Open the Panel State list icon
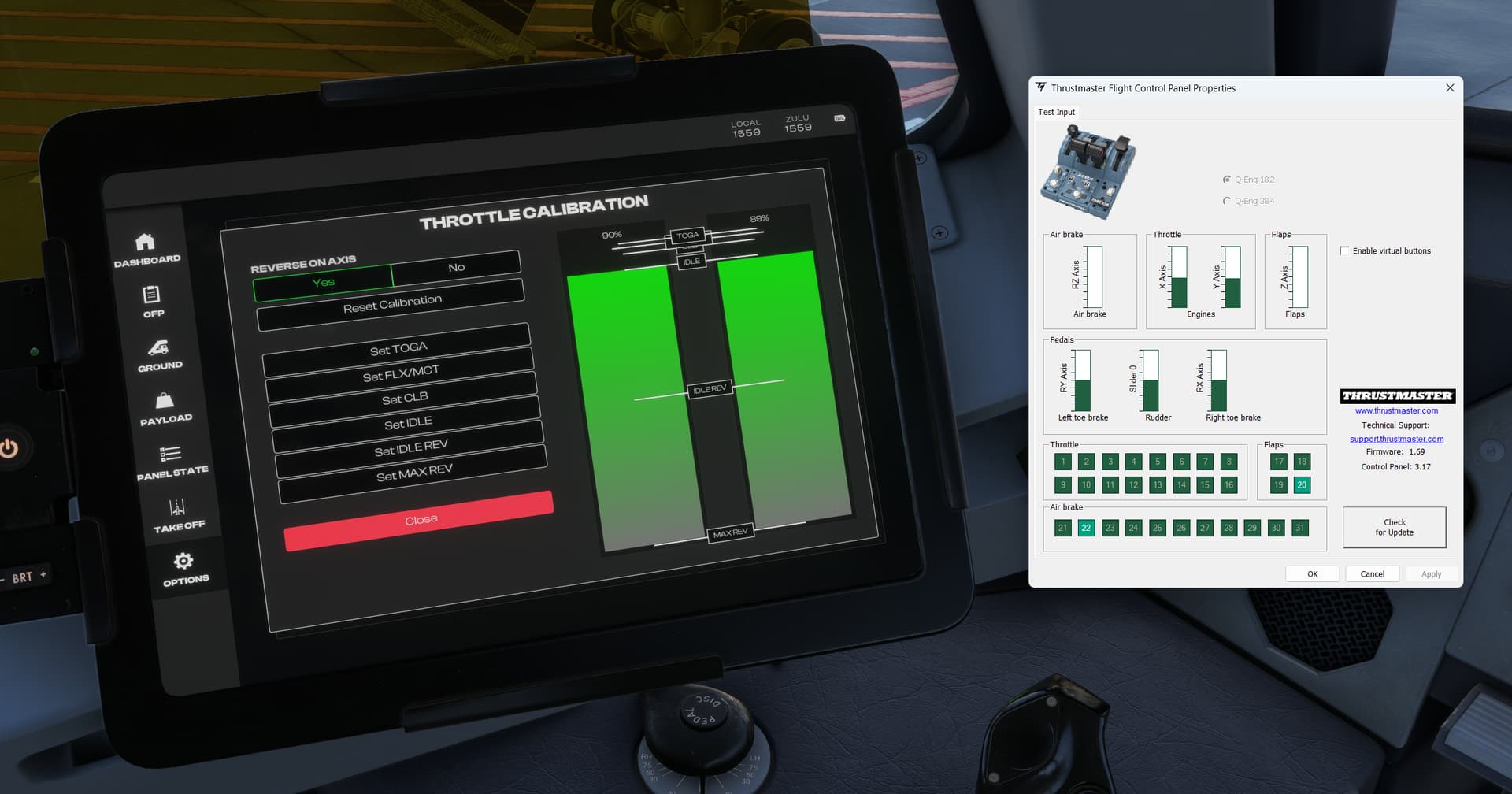Image resolution: width=1512 pixels, height=794 pixels. coord(170,454)
